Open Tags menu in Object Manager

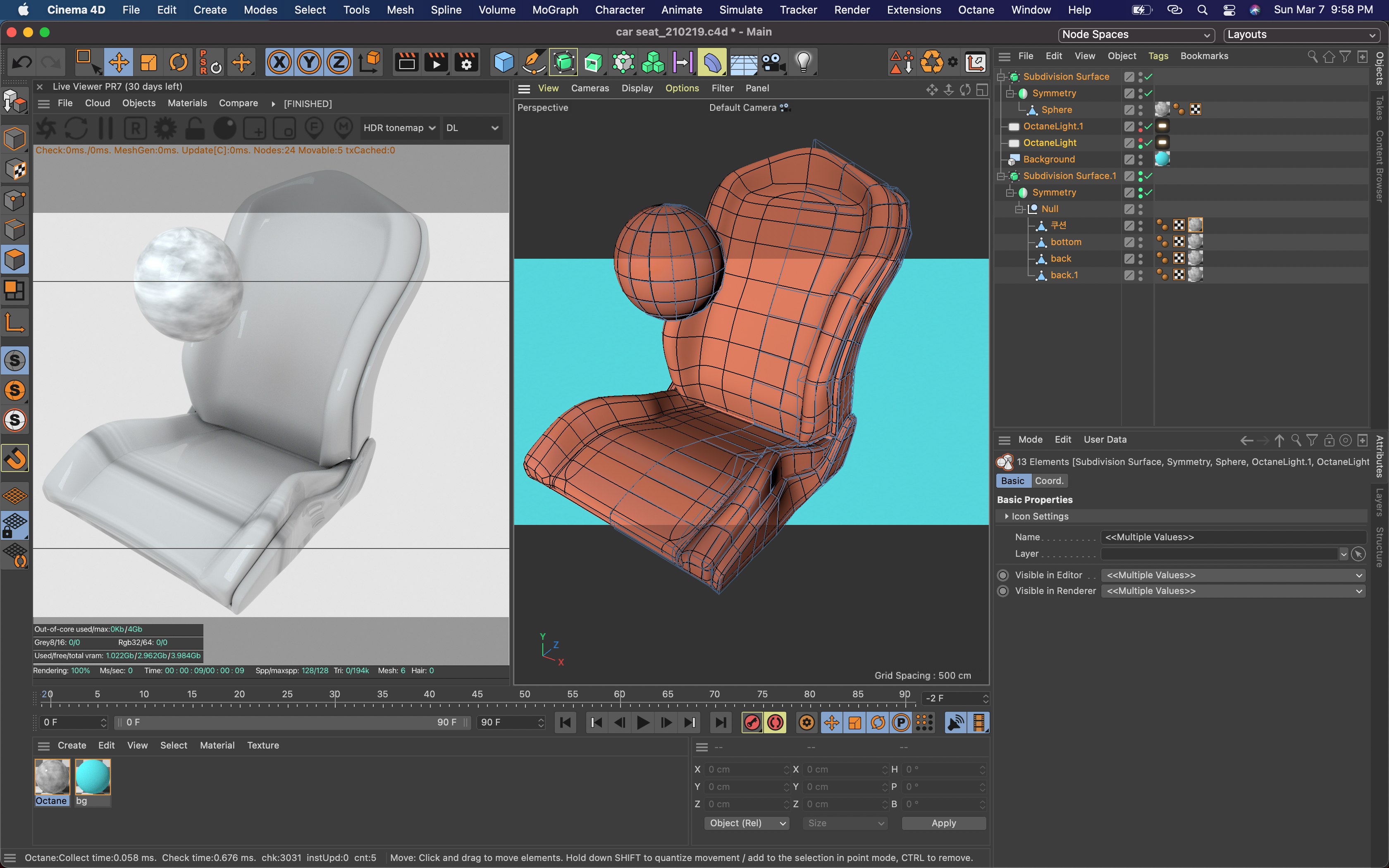click(x=1157, y=56)
